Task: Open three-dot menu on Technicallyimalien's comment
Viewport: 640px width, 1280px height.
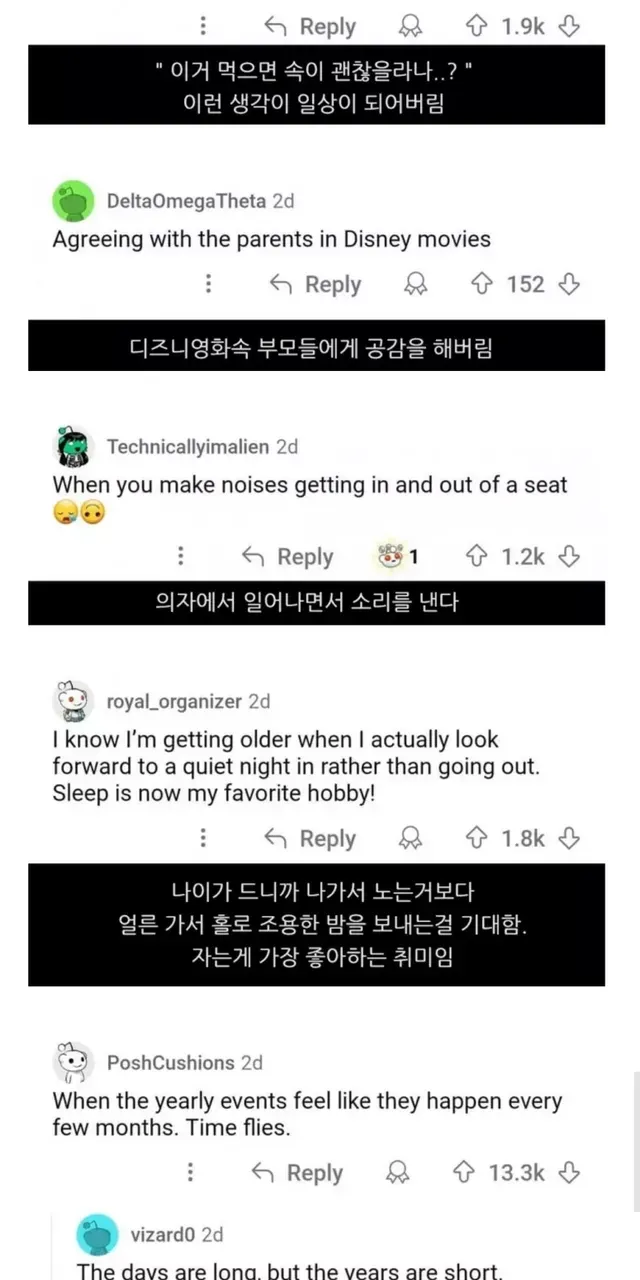Action: click(x=181, y=556)
